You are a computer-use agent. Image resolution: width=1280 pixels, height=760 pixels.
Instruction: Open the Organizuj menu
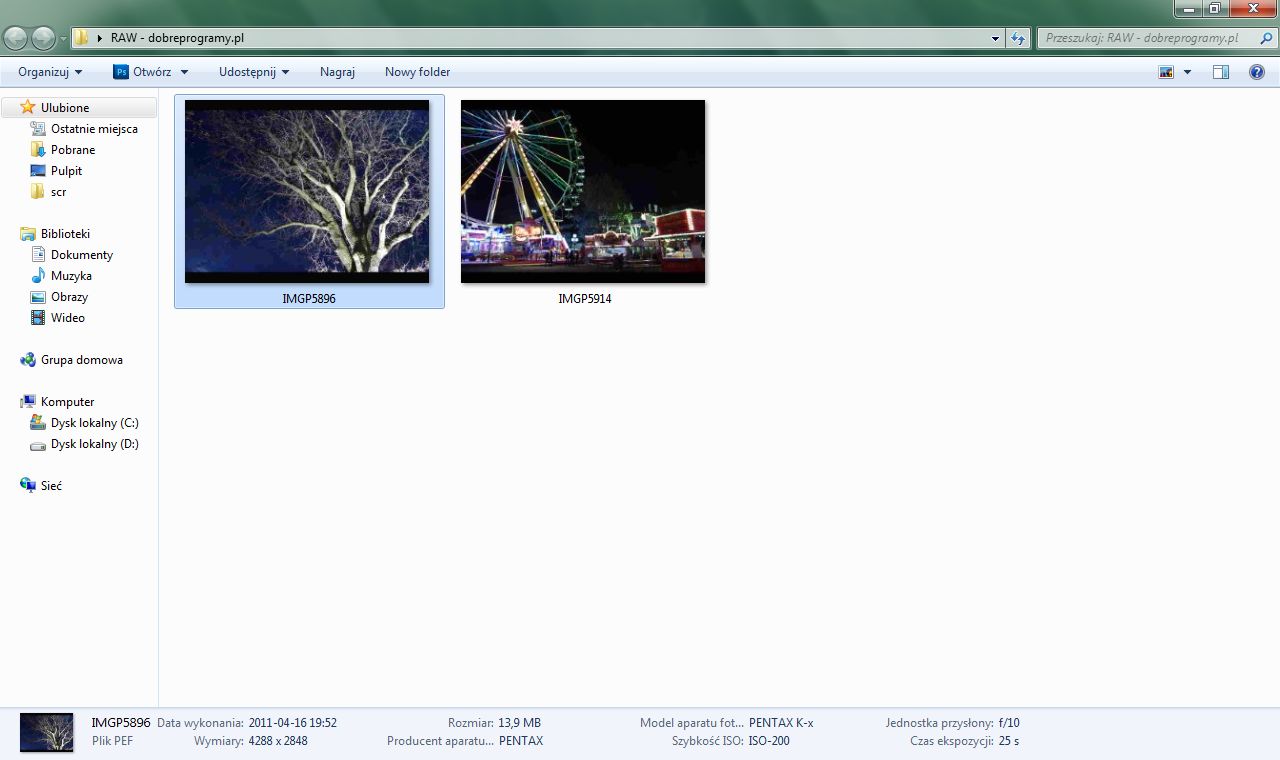pyautogui.click(x=50, y=72)
